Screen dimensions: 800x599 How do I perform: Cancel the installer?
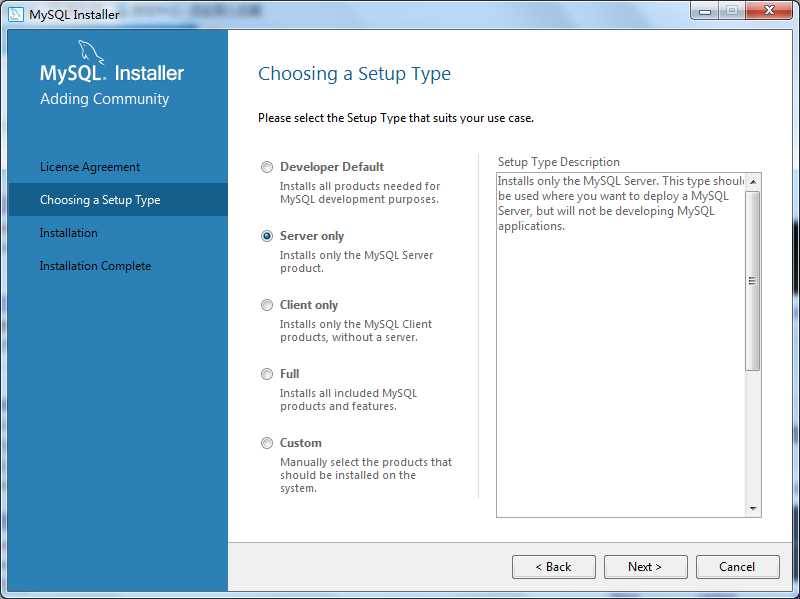(x=737, y=567)
